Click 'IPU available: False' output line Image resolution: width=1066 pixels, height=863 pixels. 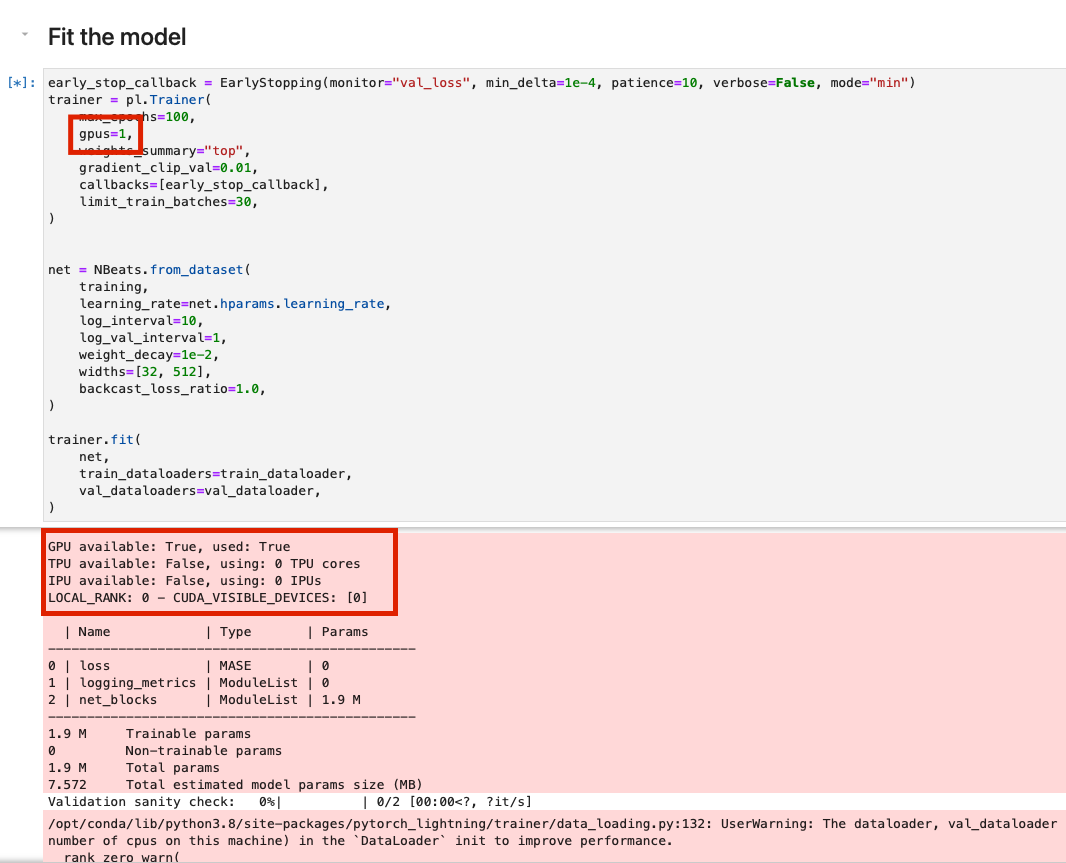[184, 581]
